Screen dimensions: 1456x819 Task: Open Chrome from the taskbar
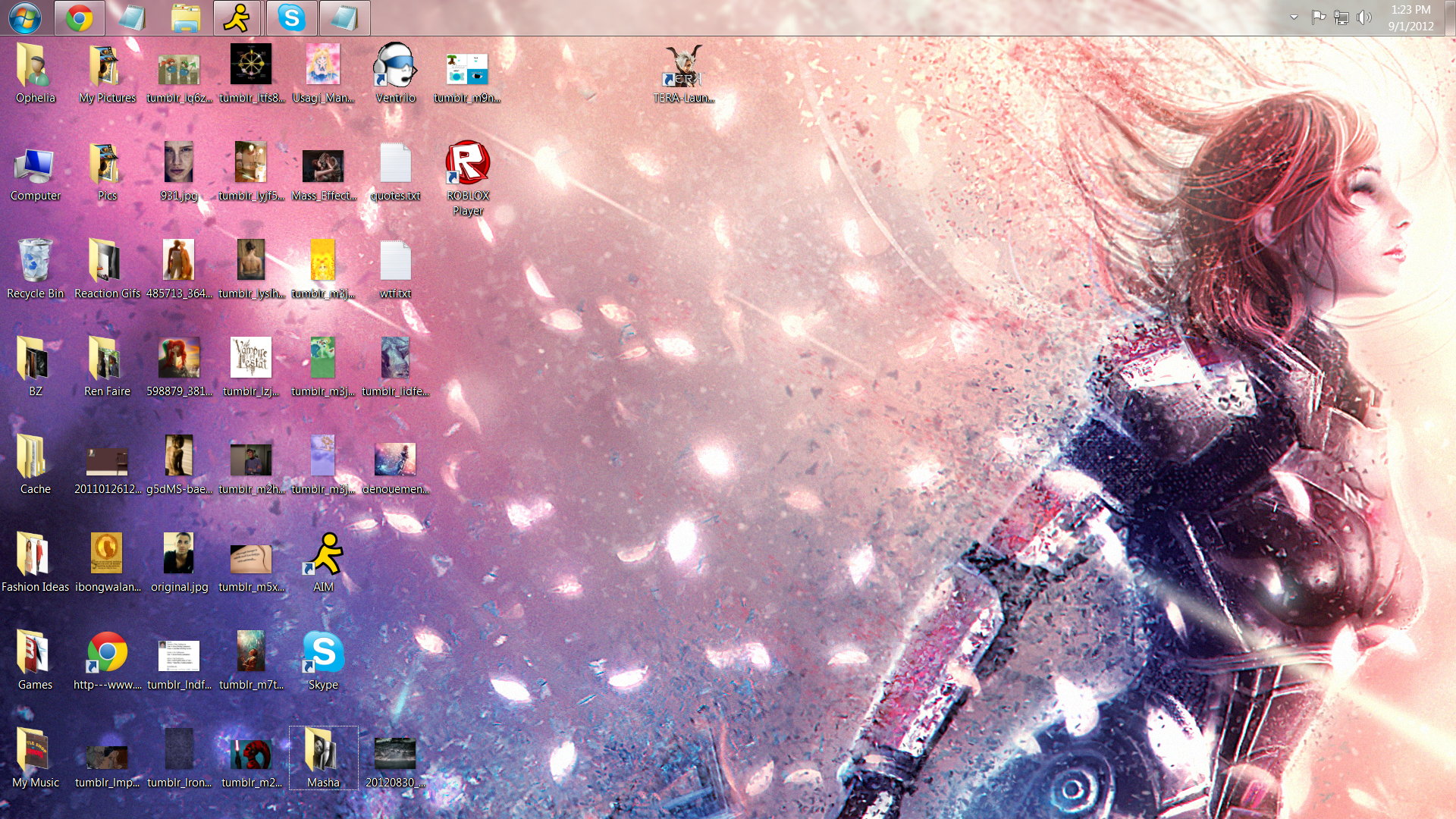click(x=79, y=17)
